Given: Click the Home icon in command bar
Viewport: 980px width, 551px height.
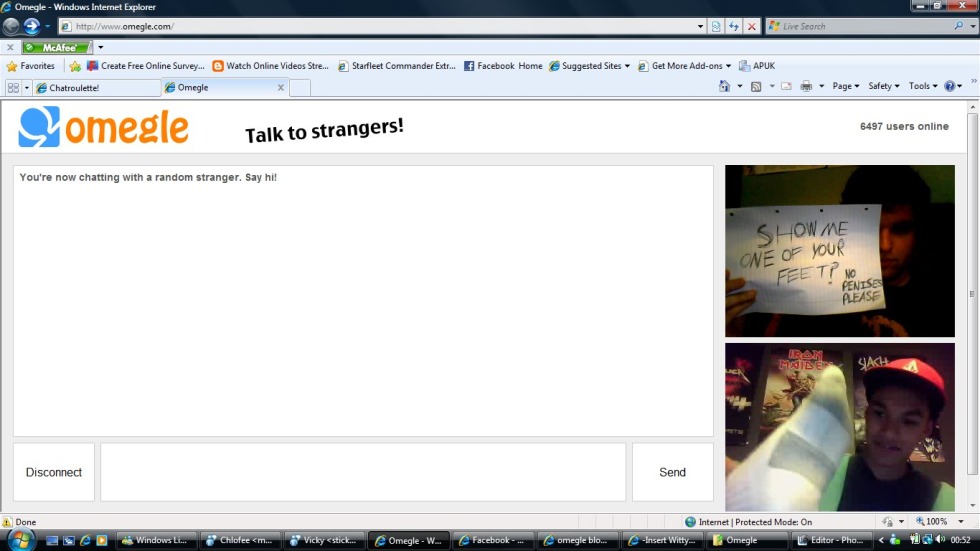Looking at the screenshot, I should click(724, 87).
